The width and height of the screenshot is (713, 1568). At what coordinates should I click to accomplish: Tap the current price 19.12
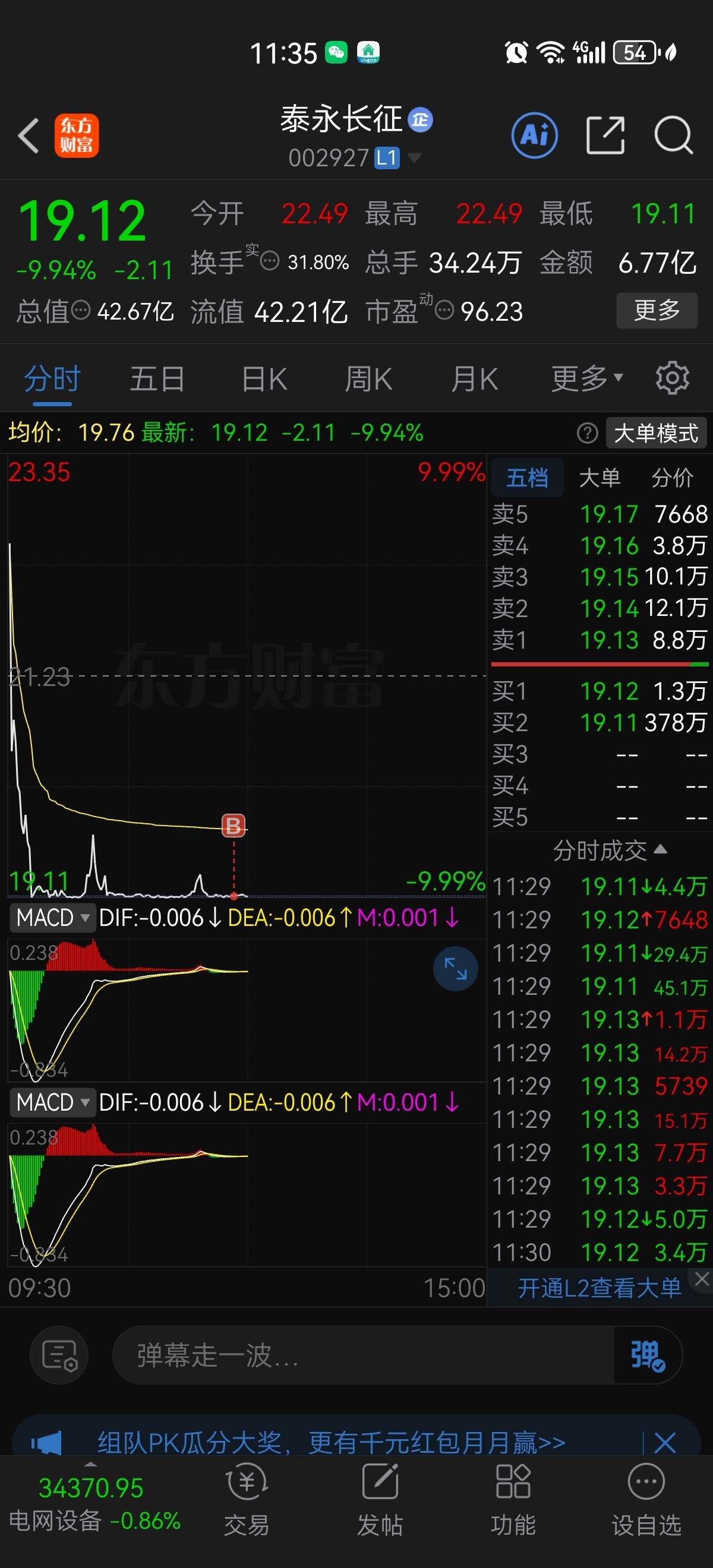[82, 221]
